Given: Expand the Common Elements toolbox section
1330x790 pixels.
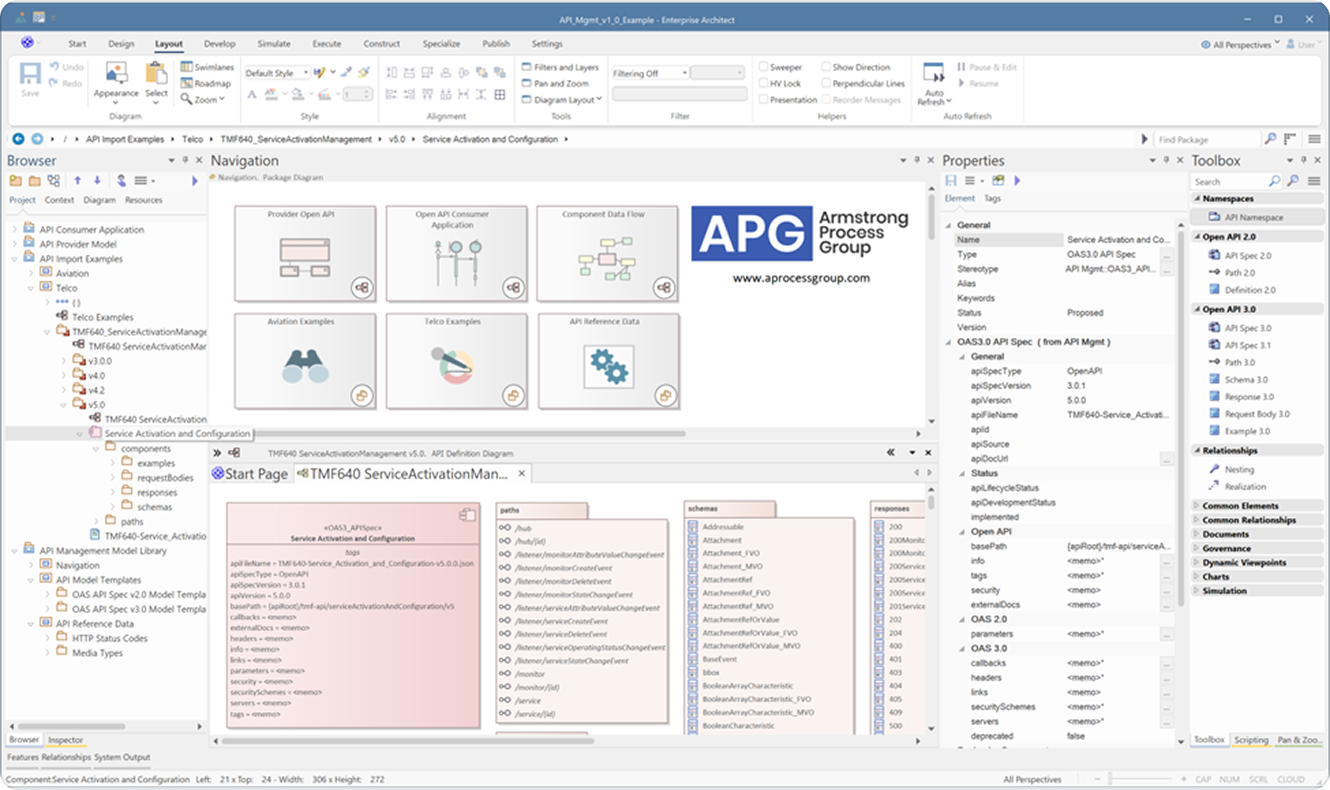Looking at the screenshot, I should 1240,506.
